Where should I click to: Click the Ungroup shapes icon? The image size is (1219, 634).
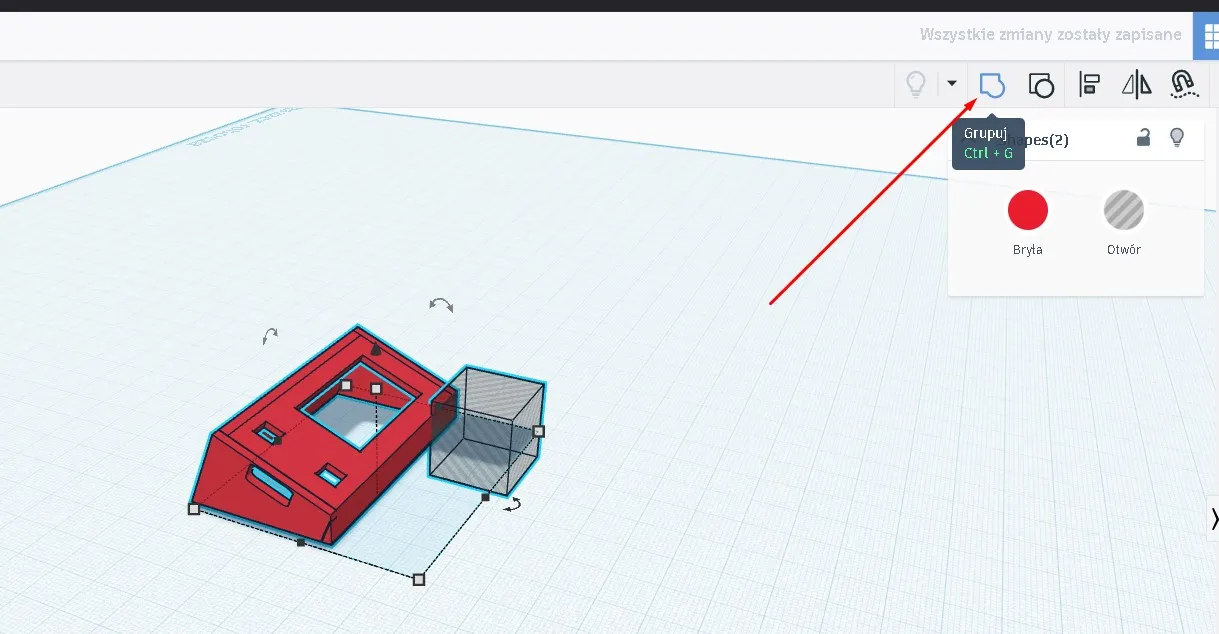tap(1041, 85)
